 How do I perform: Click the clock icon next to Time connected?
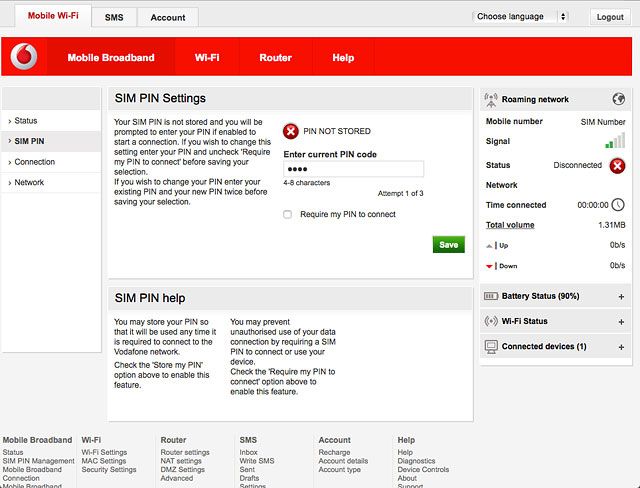click(618, 204)
